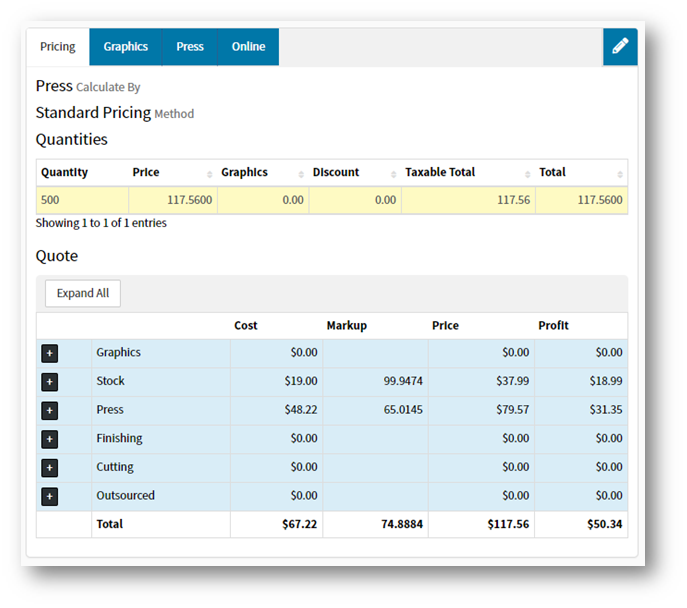
Task: Click total price $117.56
Action: pos(508,524)
